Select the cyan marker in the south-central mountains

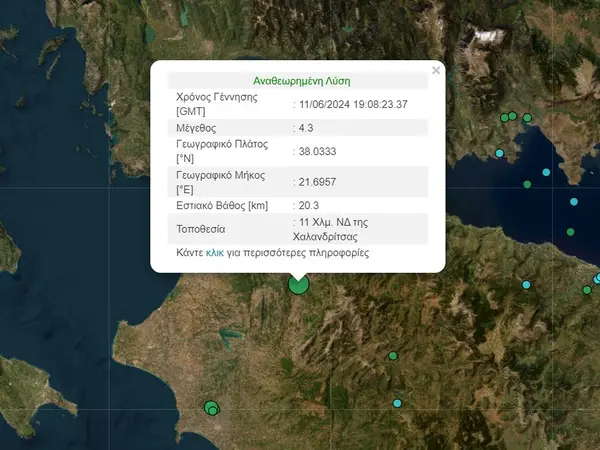[398, 403]
